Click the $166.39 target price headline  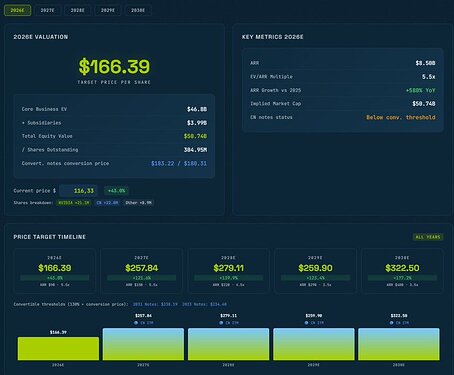[114, 66]
